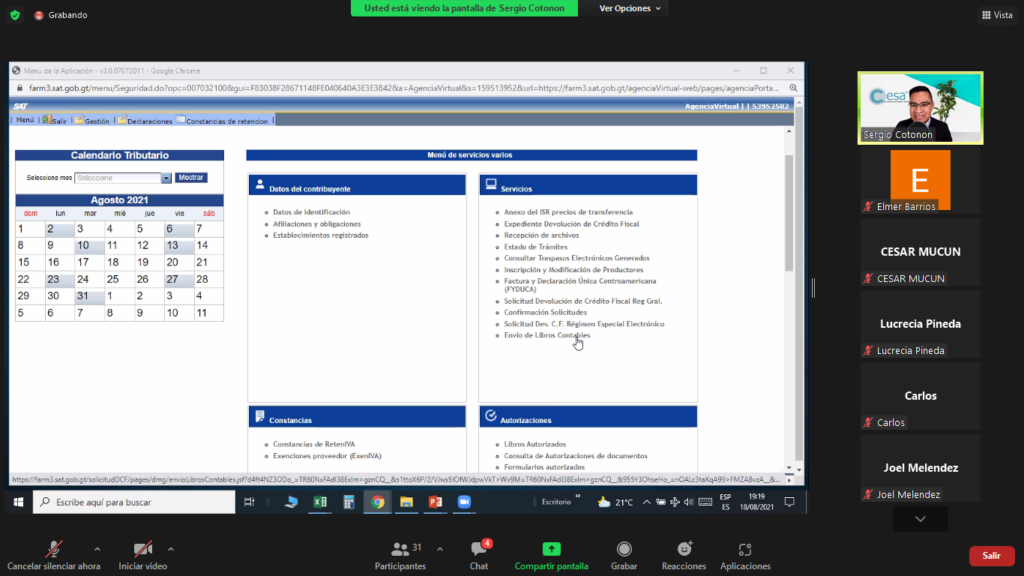Select Sergio Cotonon's video thumbnail
The width and height of the screenshot is (1024, 576).
[921, 107]
